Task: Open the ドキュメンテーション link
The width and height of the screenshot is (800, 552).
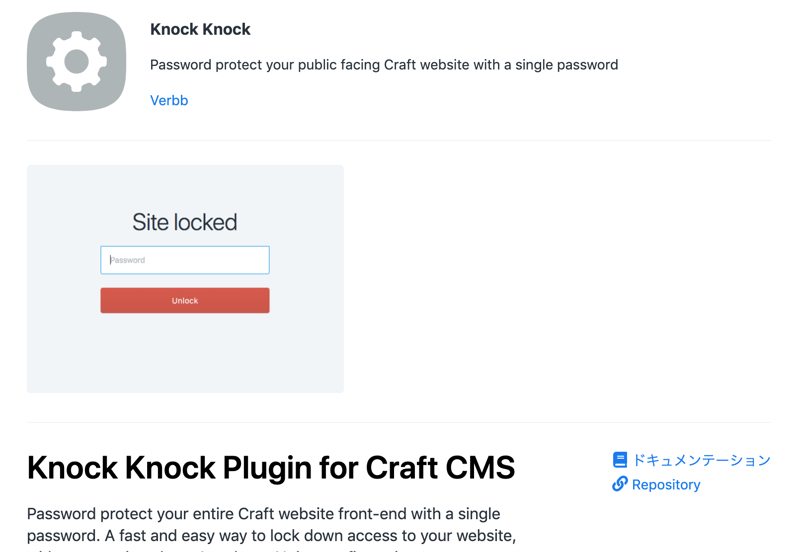Action: (701, 460)
